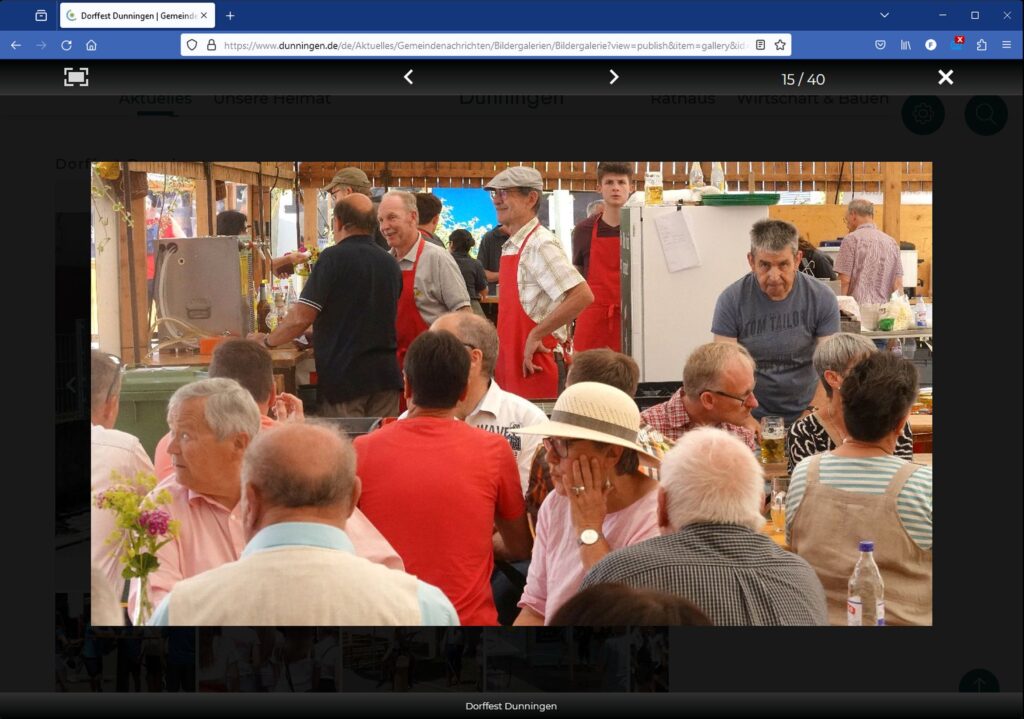
Task: Go to the previous gallery image
Action: pyautogui.click(x=408, y=77)
